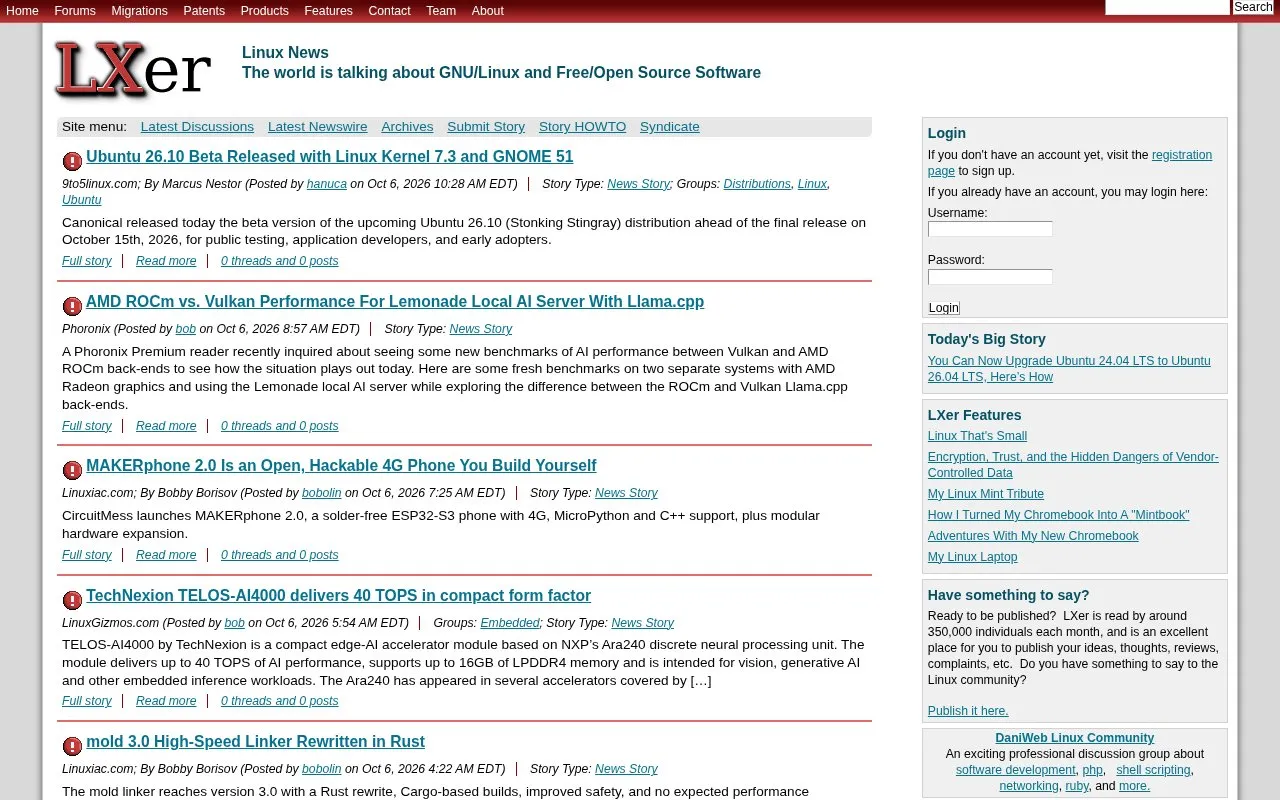Image resolution: width=1280 pixels, height=800 pixels.
Task: Focus the top search text field
Action: [1167, 7]
